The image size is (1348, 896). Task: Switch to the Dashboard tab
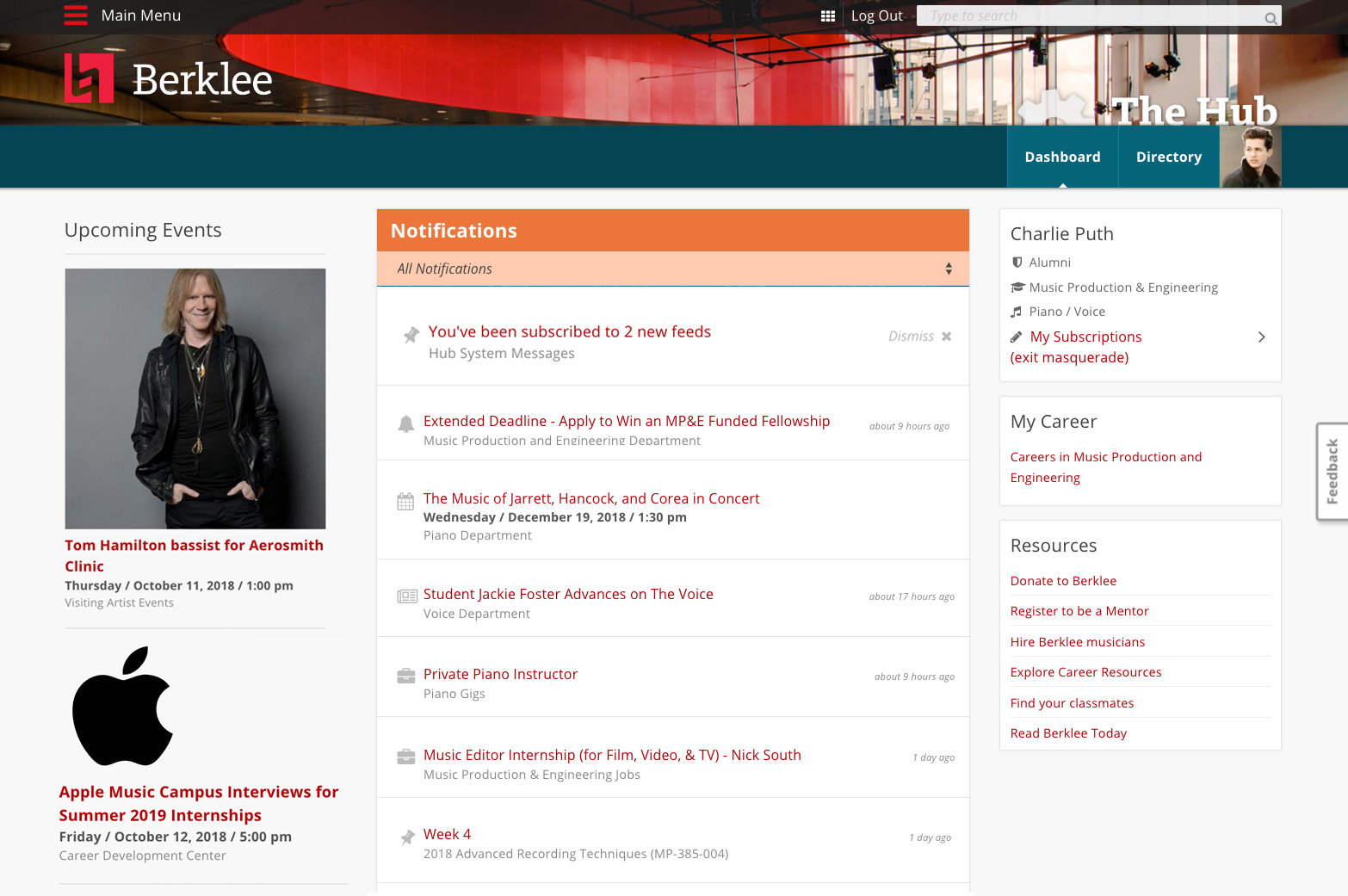(x=1062, y=157)
